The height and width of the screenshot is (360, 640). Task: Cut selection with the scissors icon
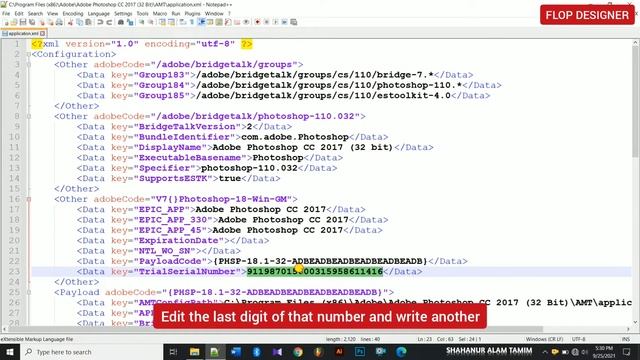point(70,22)
